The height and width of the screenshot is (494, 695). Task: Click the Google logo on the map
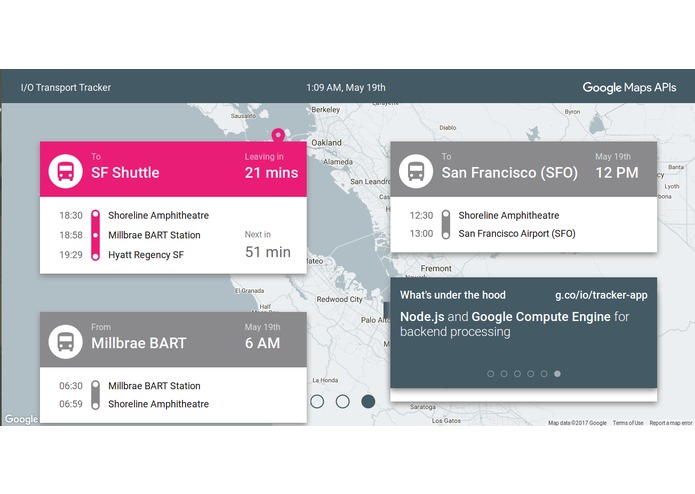(21, 419)
